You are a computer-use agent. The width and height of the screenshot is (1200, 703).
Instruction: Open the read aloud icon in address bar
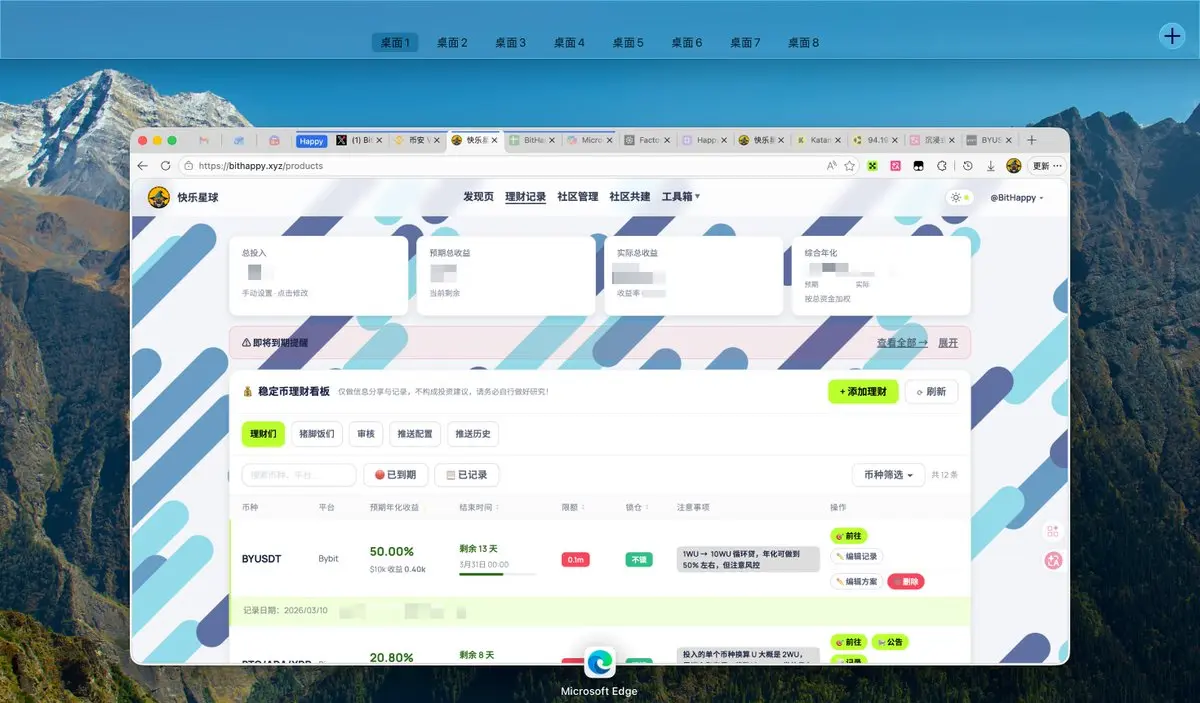[x=831, y=166]
